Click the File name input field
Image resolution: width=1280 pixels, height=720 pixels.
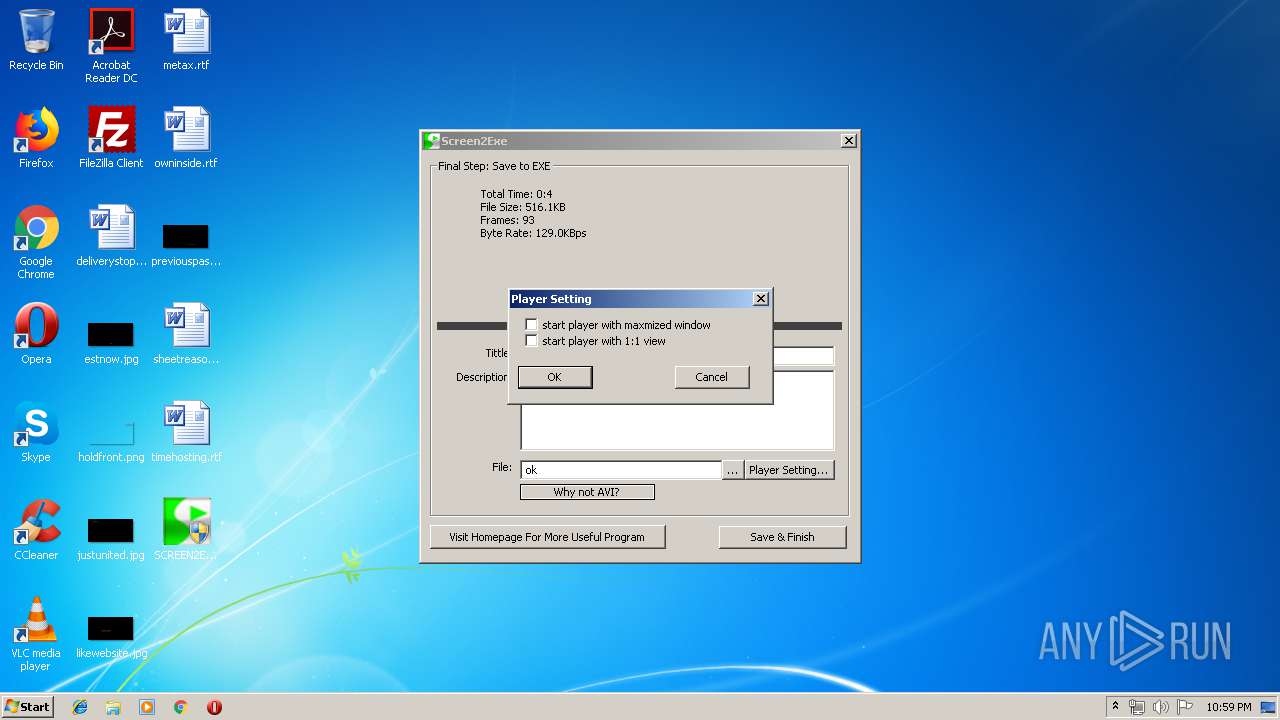[621, 470]
